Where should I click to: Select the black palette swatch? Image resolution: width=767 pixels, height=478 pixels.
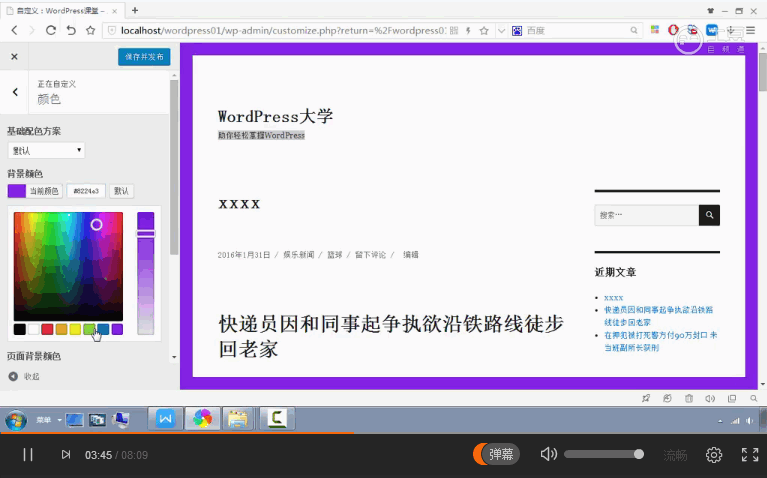(20, 329)
